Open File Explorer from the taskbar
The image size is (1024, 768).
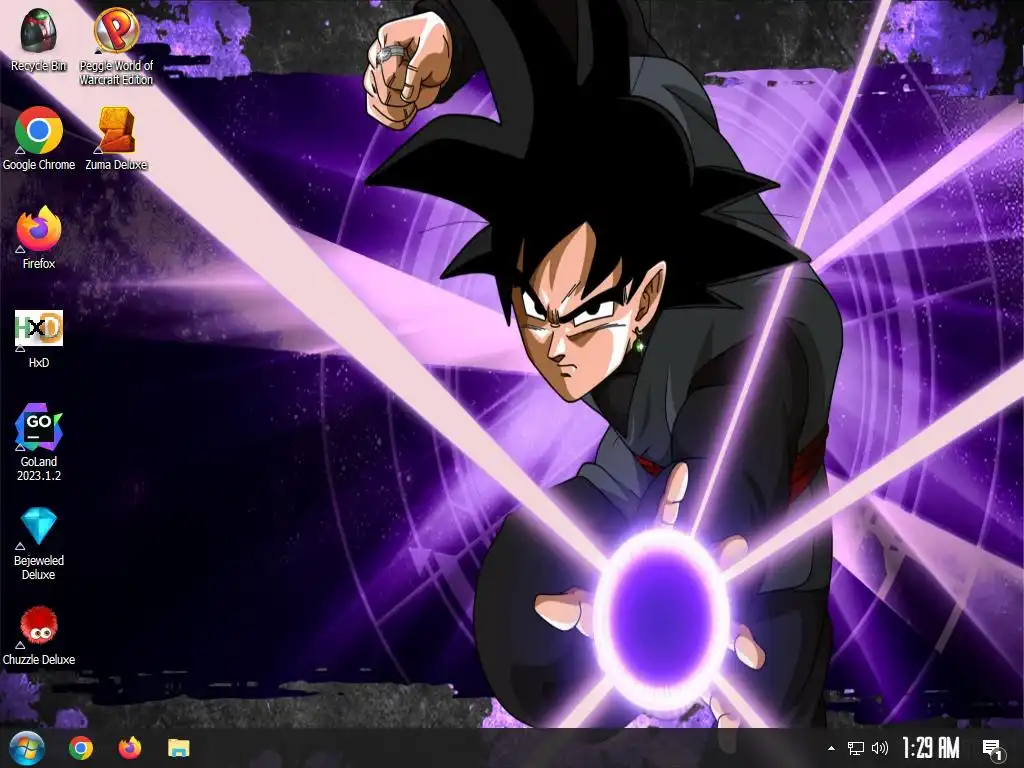(x=178, y=748)
